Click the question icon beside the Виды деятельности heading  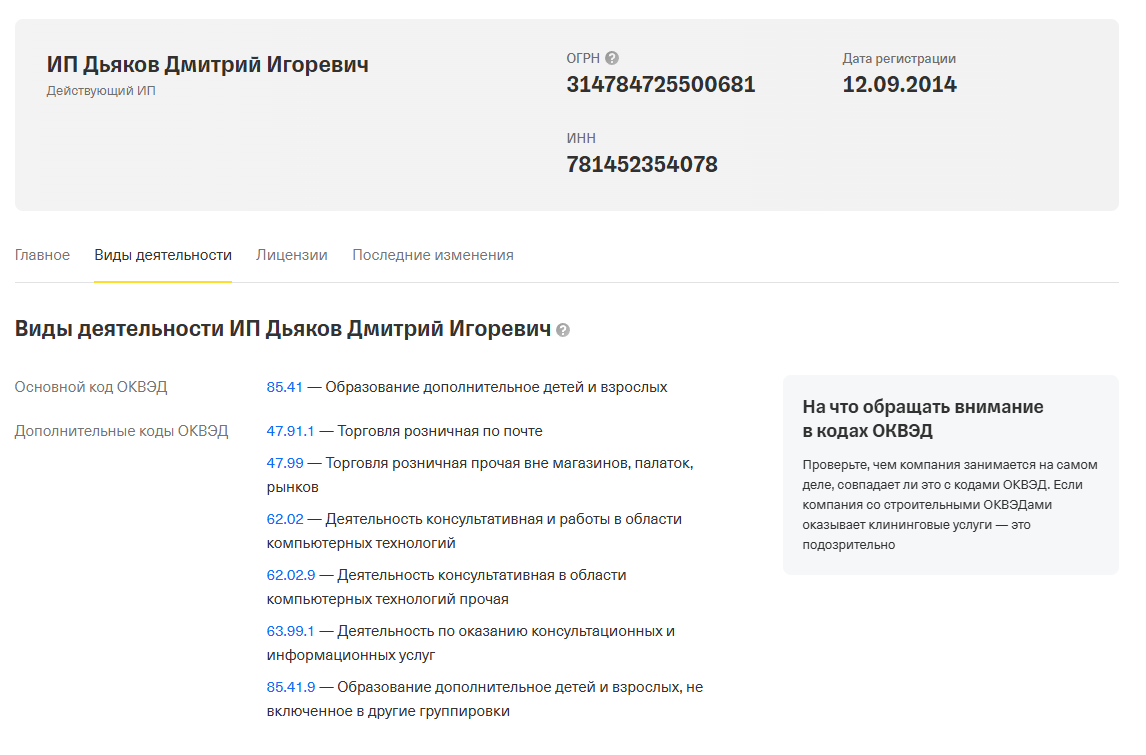563,330
